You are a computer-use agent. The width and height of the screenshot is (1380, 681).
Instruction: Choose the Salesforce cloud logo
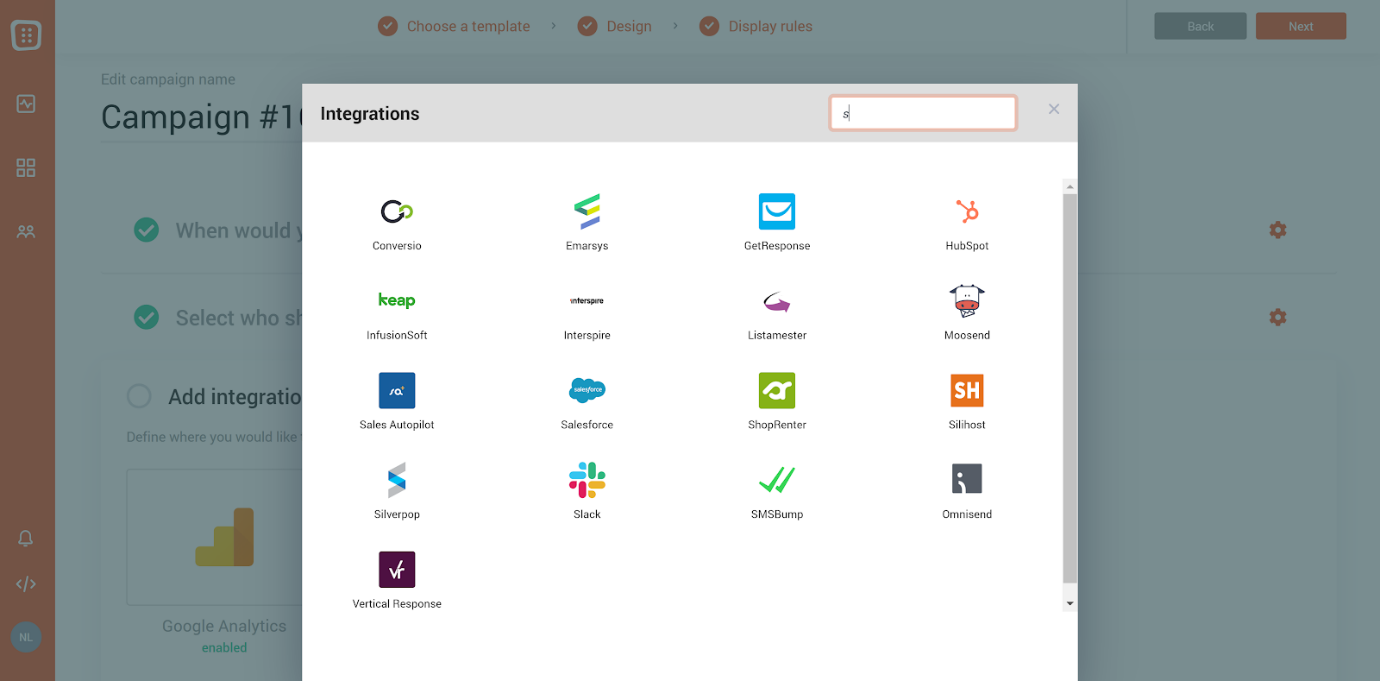tap(587, 390)
